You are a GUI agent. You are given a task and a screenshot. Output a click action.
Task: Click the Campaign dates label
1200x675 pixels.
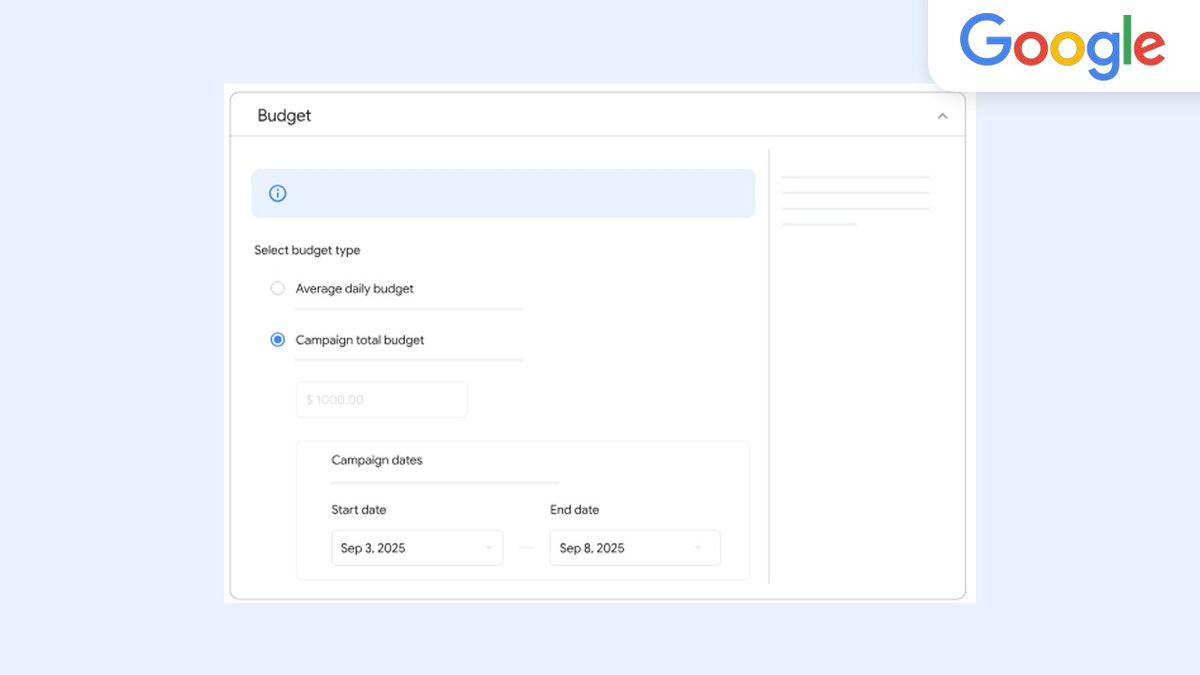377,460
